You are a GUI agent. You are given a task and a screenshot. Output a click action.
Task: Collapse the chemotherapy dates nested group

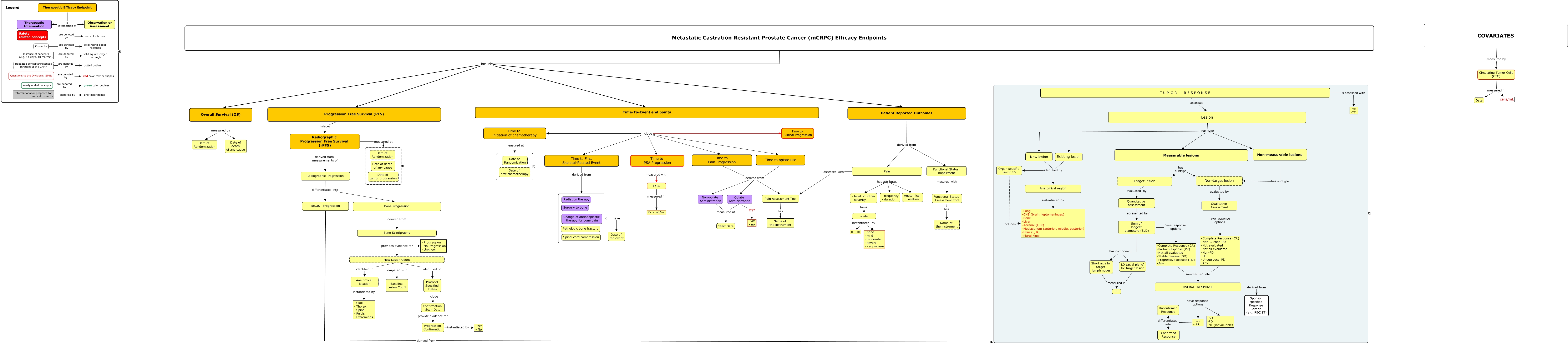[x=534, y=166]
